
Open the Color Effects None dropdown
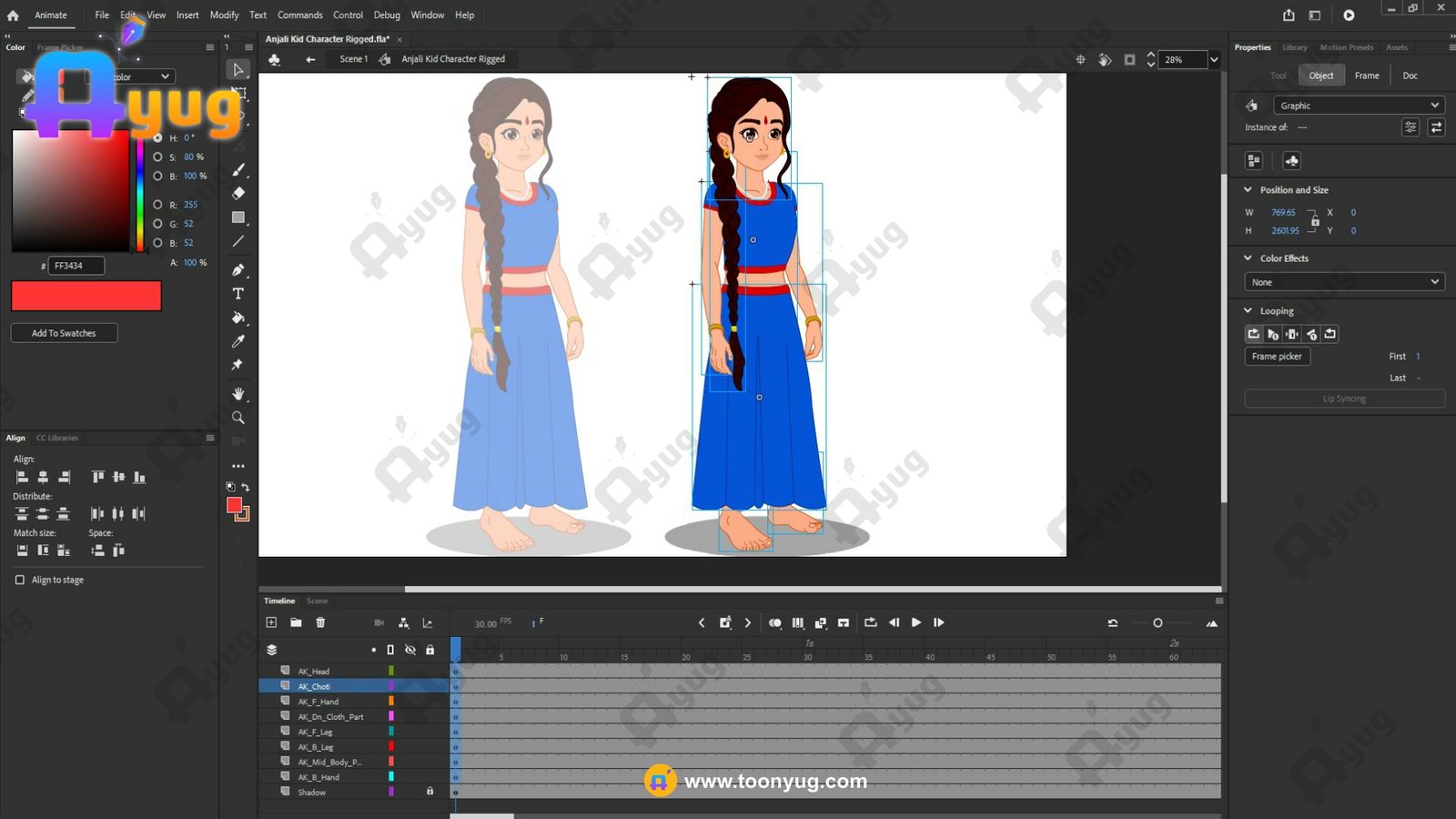point(1343,282)
